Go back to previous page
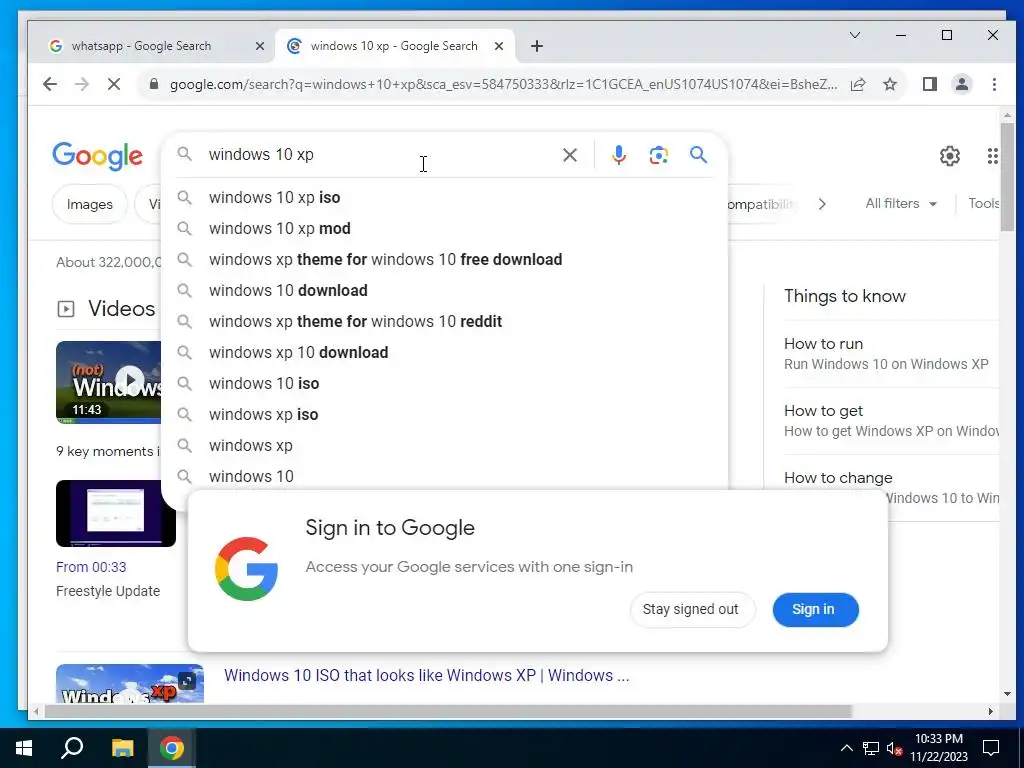This screenshot has width=1024, height=768. [x=50, y=84]
